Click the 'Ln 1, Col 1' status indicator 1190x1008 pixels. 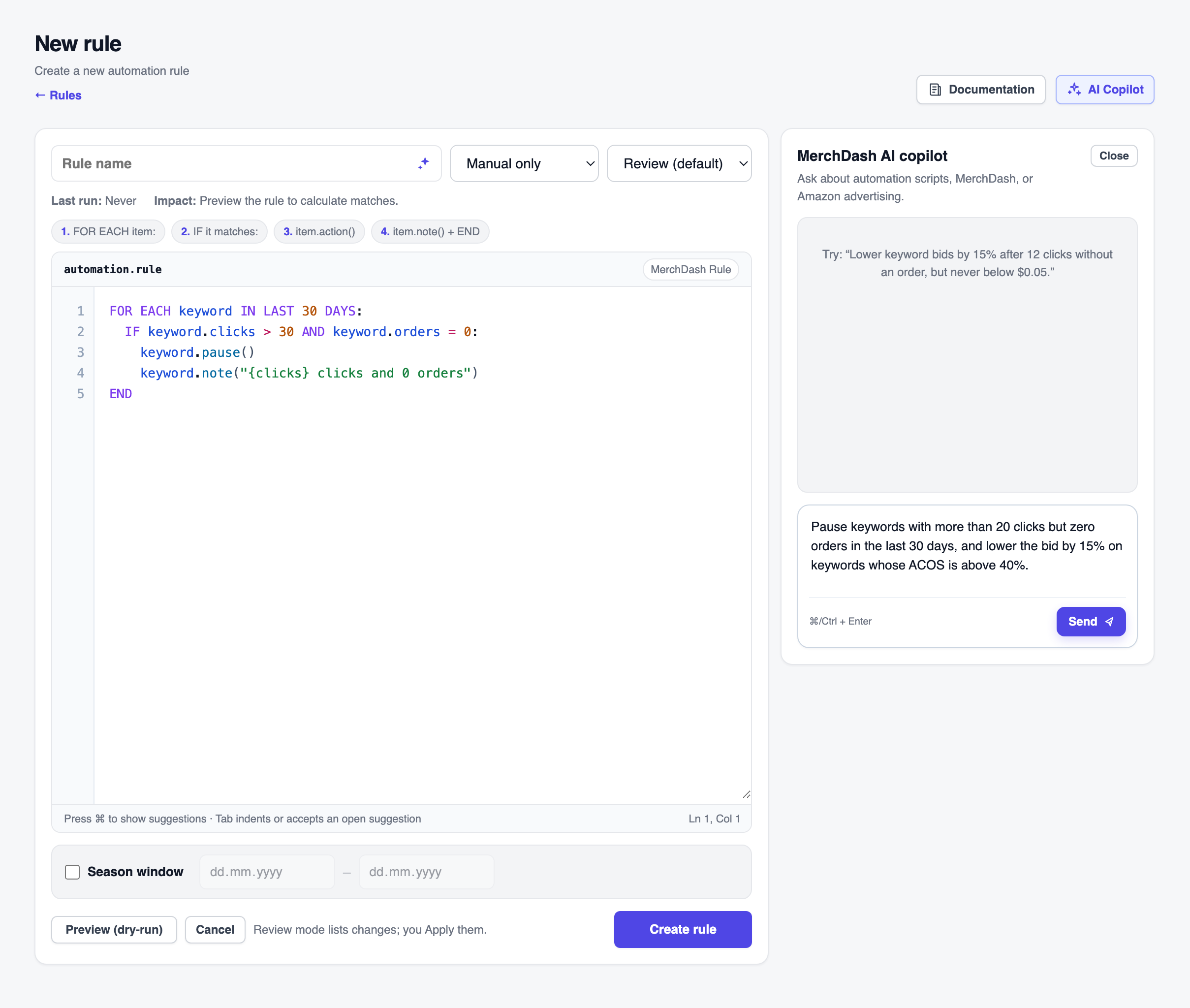[714, 819]
